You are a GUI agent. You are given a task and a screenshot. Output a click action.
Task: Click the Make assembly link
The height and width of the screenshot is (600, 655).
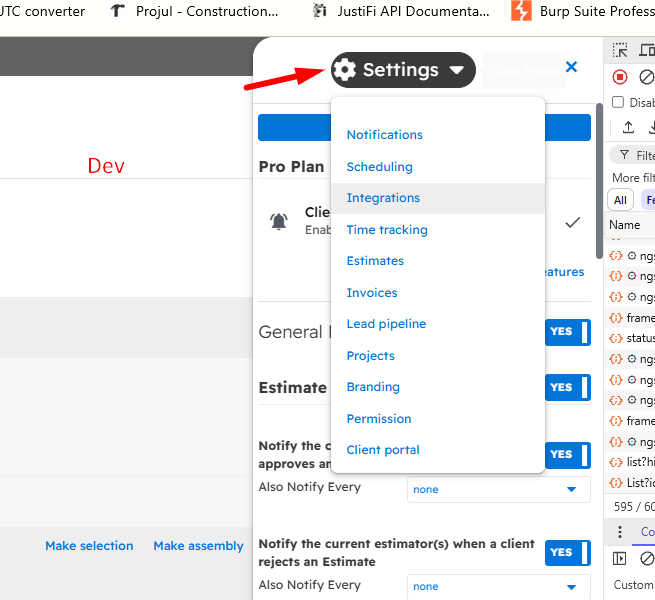tap(198, 546)
